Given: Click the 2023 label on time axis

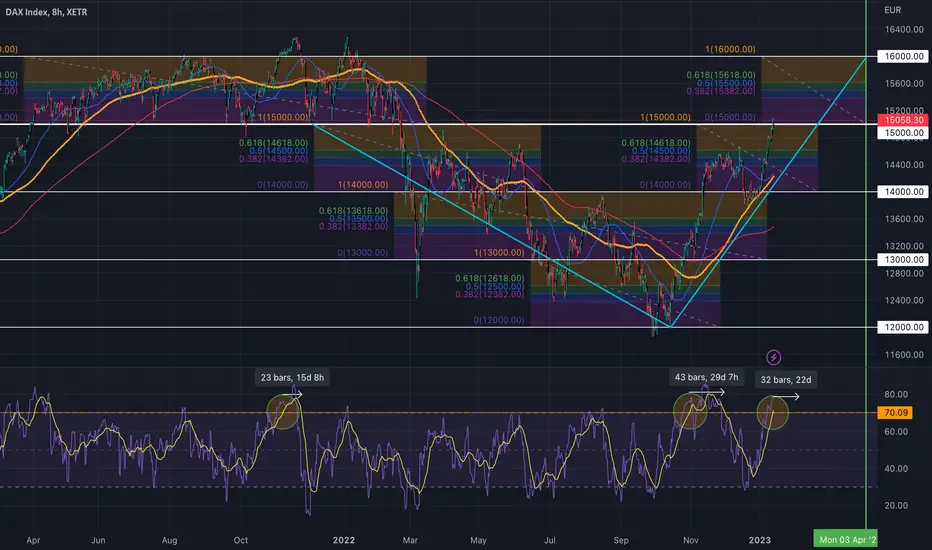Looking at the screenshot, I should [x=760, y=540].
